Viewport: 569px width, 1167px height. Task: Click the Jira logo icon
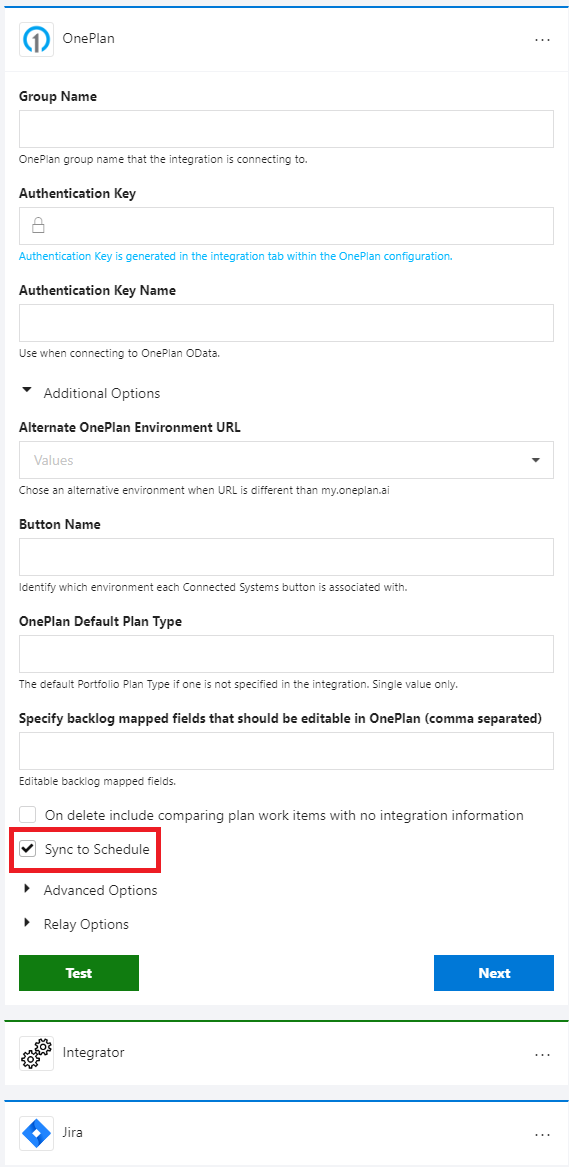36,1134
